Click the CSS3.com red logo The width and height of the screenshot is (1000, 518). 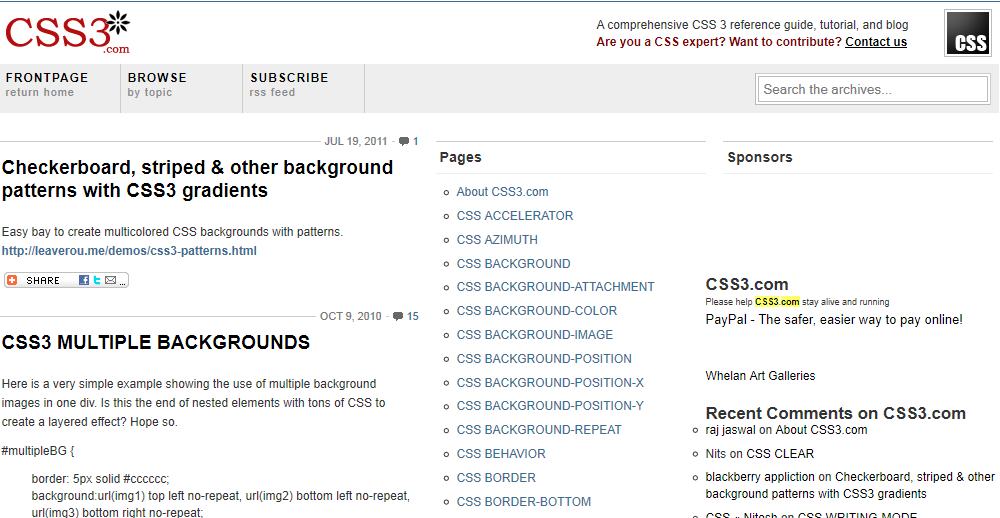pos(68,33)
